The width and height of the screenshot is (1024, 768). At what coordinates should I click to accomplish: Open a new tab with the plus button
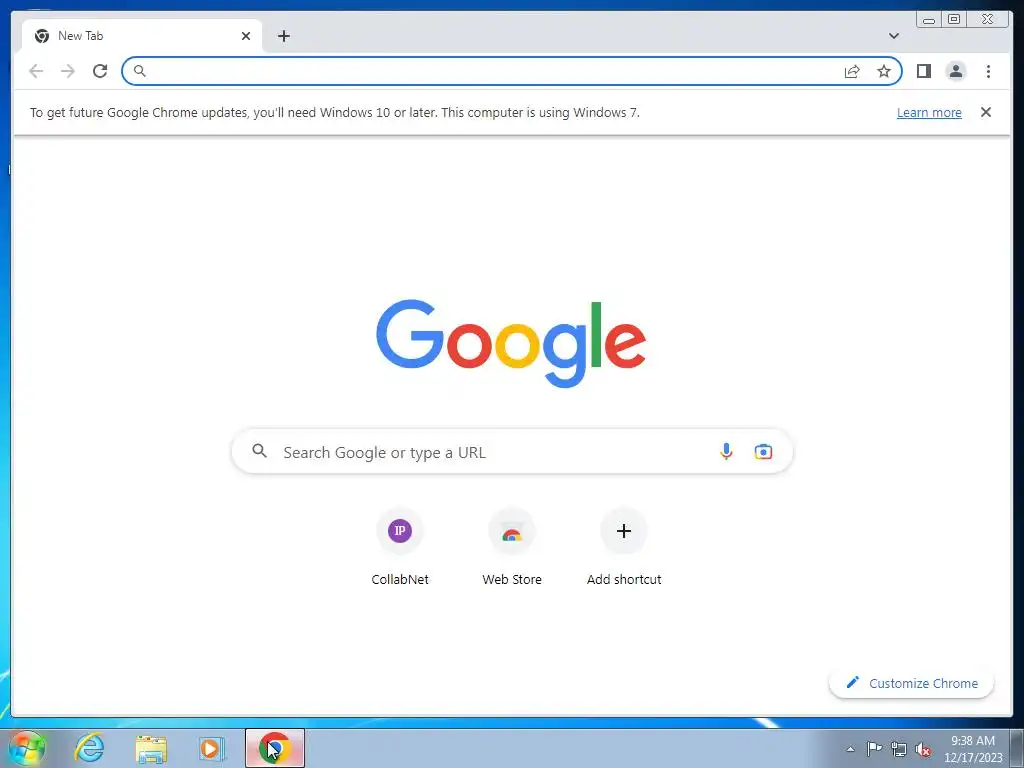pyautogui.click(x=283, y=36)
